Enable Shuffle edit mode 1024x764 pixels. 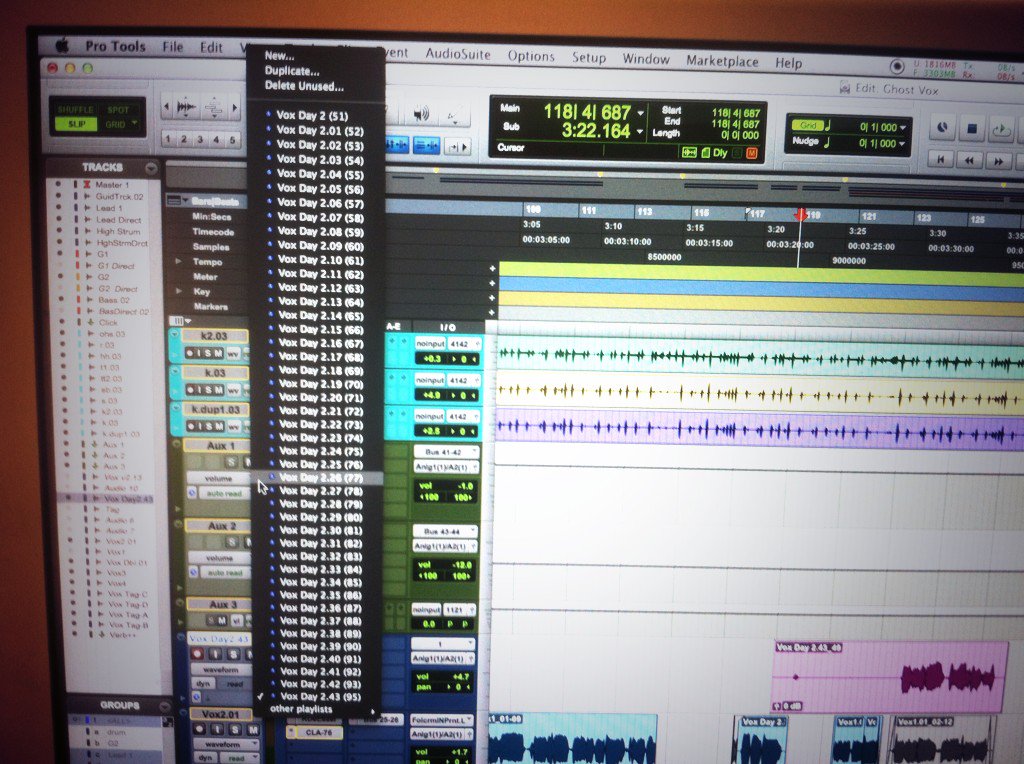75,110
